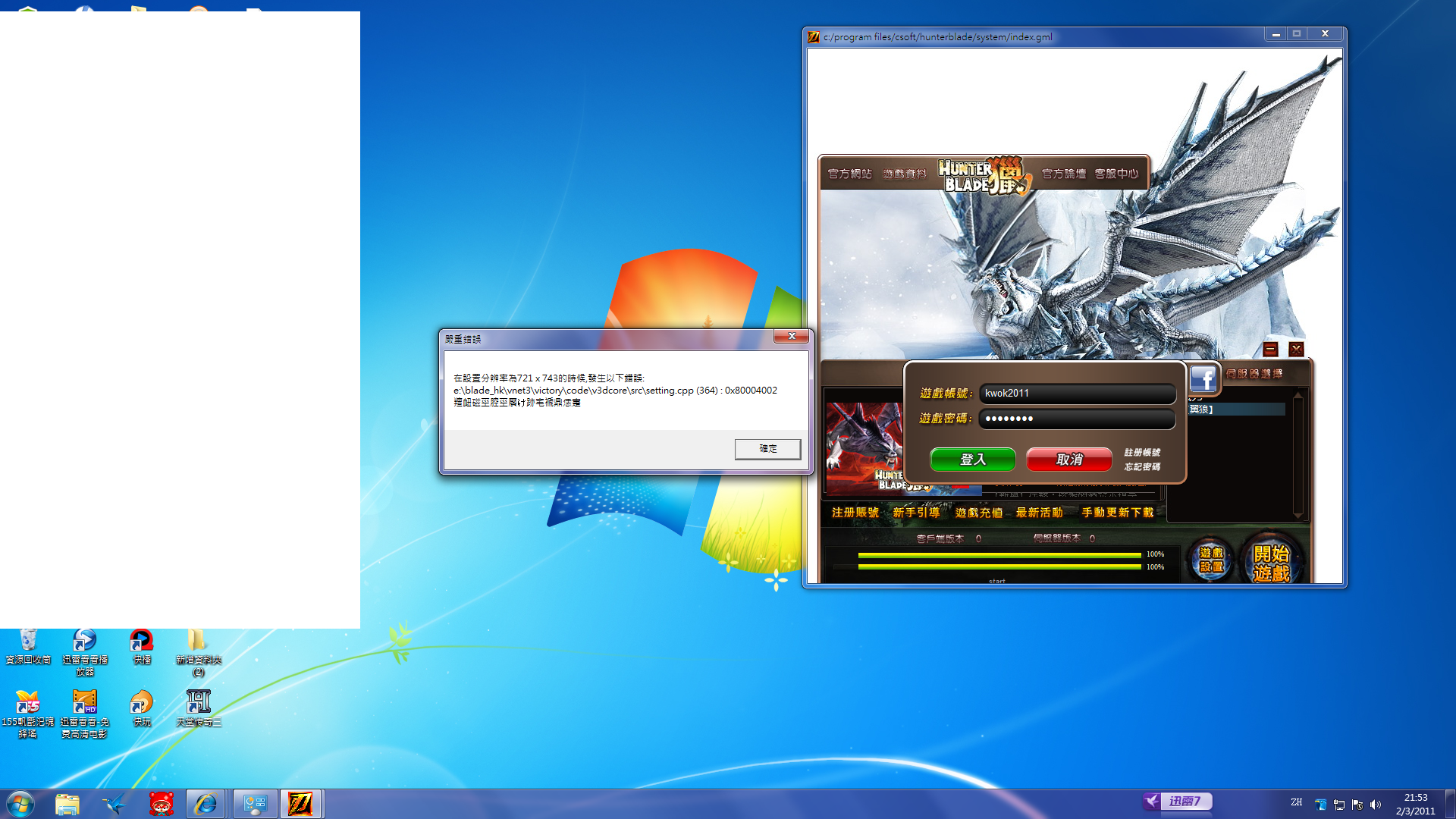The image size is (1456, 819).
Task: Click the server list scrollbar down arrow
Action: 1298,515
